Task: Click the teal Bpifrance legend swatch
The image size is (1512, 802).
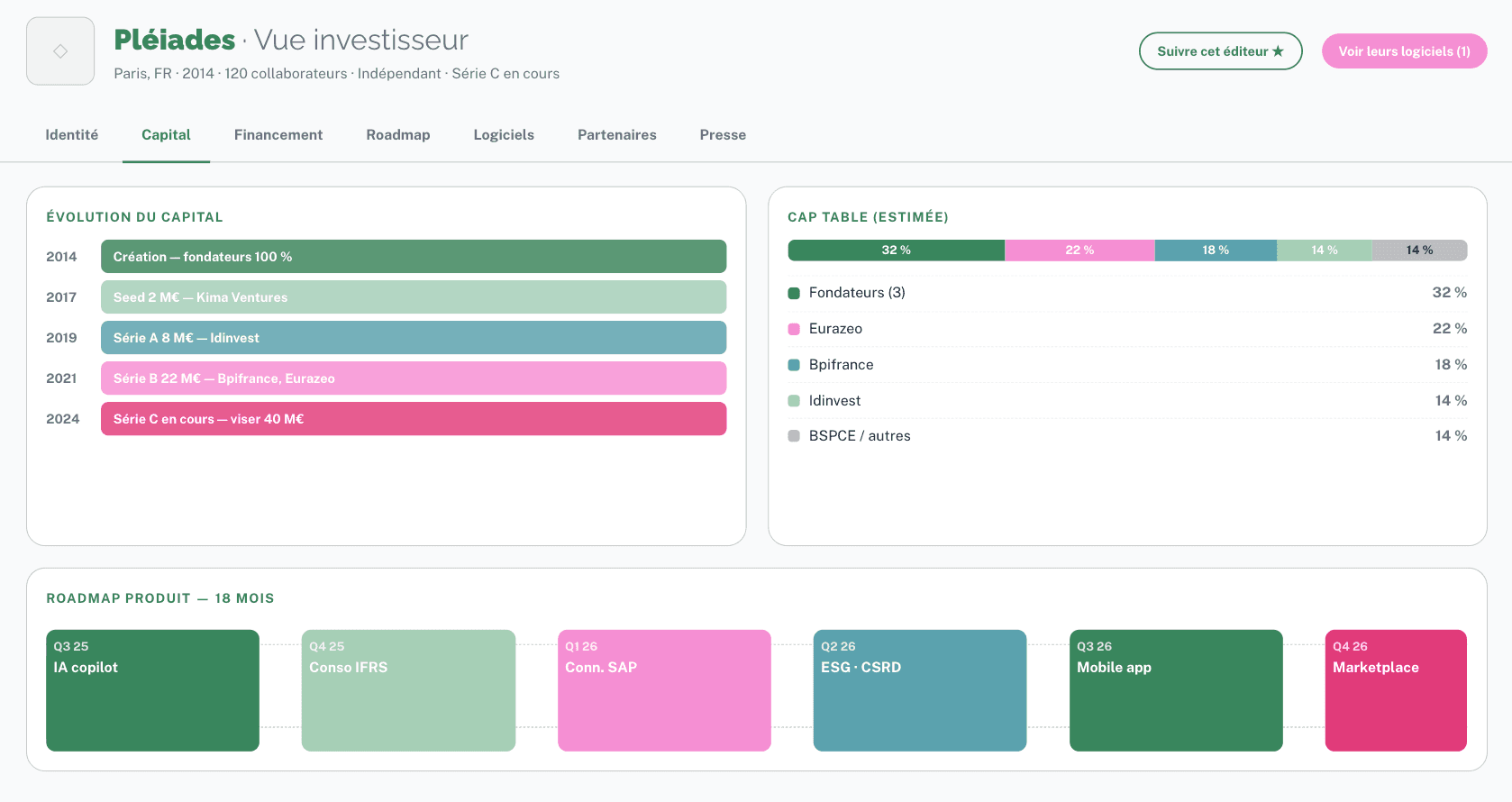Action: (794, 365)
